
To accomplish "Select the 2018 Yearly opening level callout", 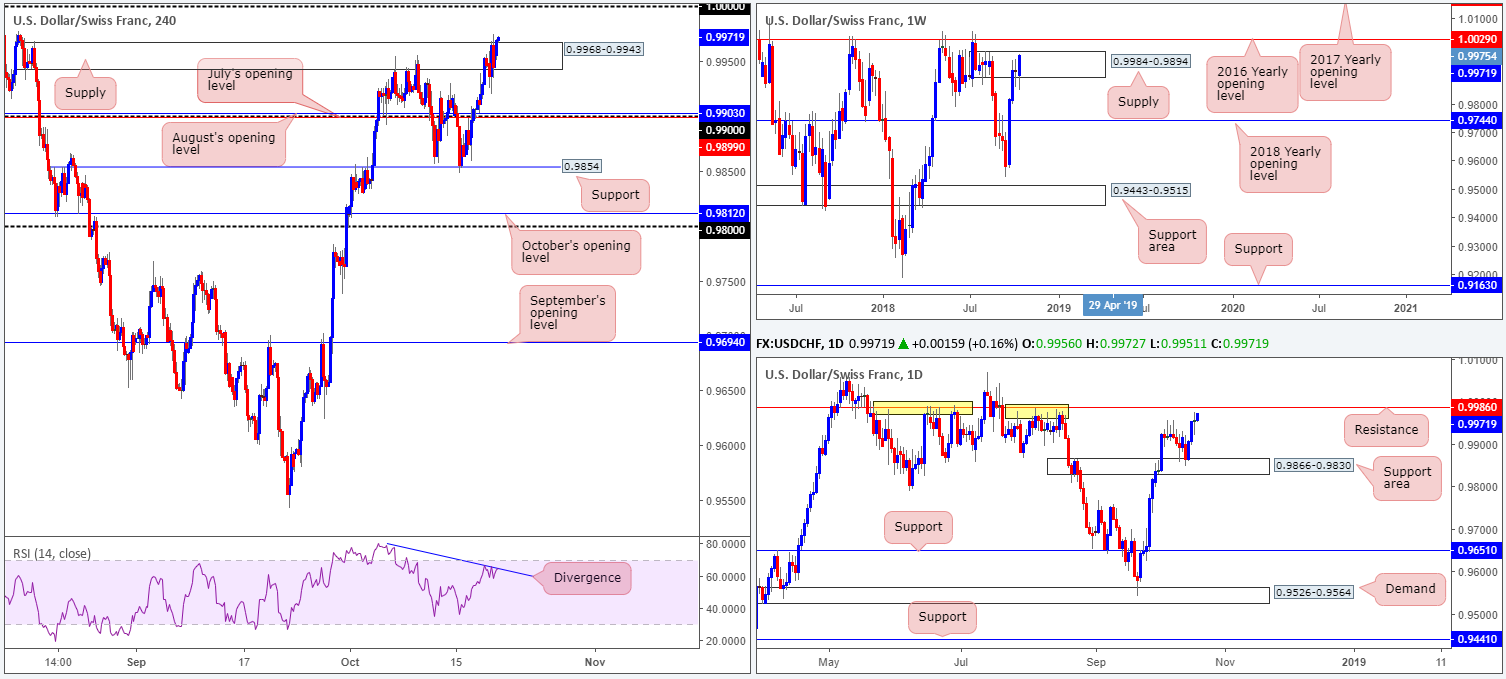I will pyautogui.click(x=1285, y=164).
